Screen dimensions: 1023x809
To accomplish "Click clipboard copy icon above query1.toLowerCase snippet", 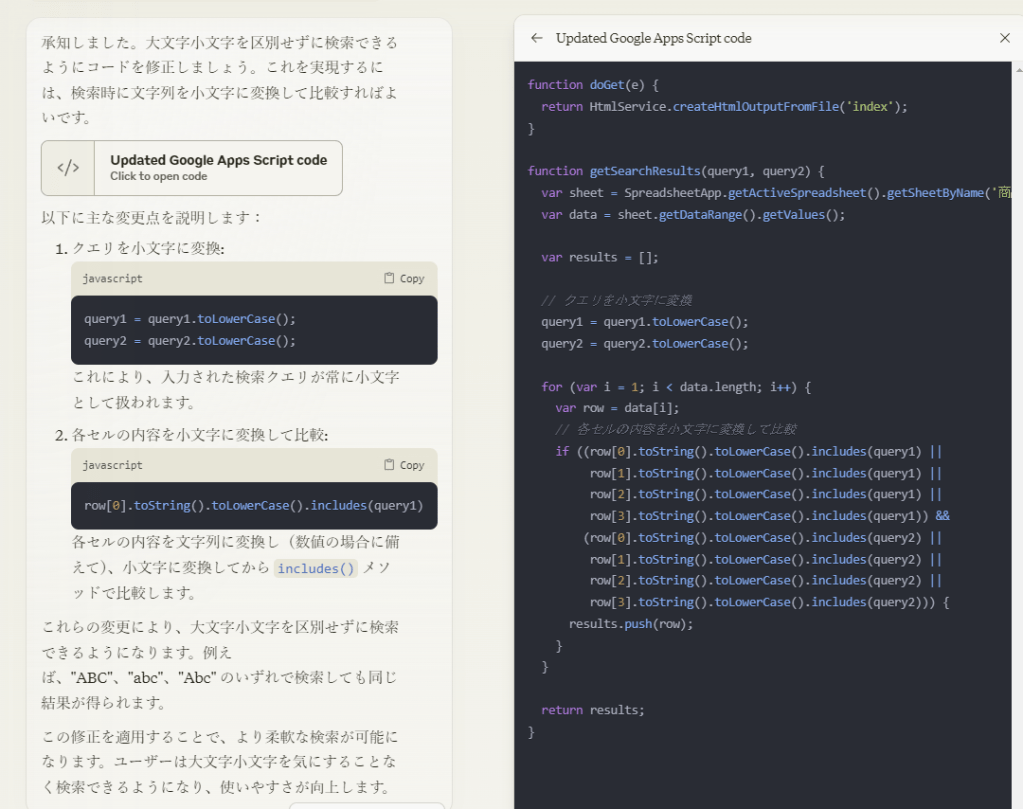I will pos(390,278).
